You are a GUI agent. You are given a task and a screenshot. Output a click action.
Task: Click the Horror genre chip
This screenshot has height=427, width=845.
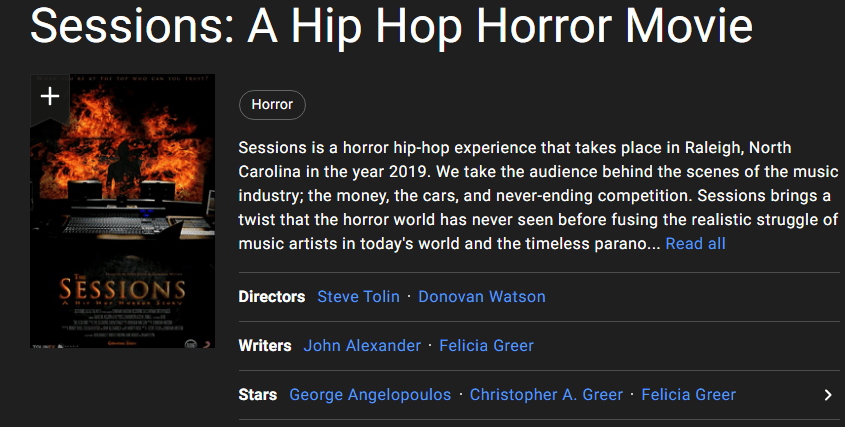point(272,104)
